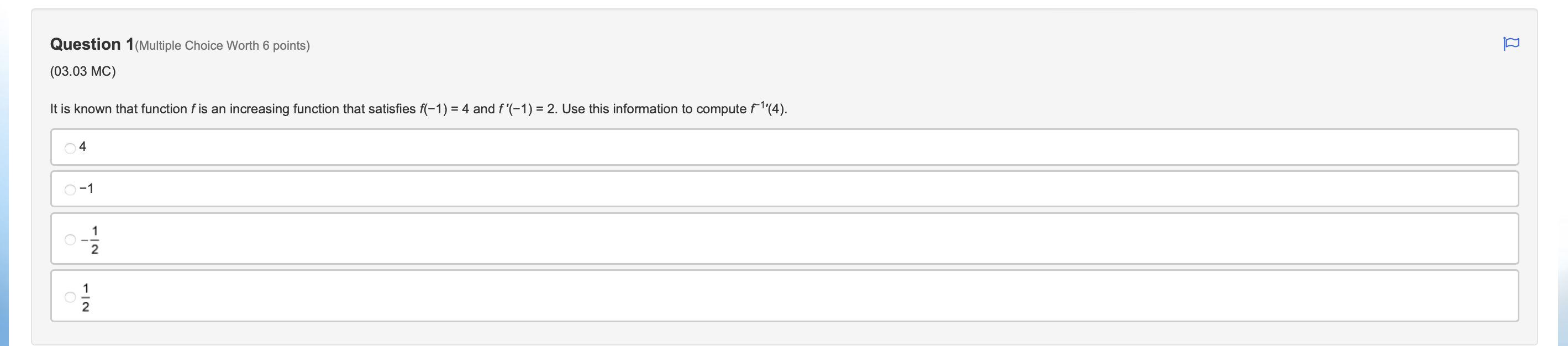Click the negative fraction in third option
1568x346 pixels.
(91, 239)
